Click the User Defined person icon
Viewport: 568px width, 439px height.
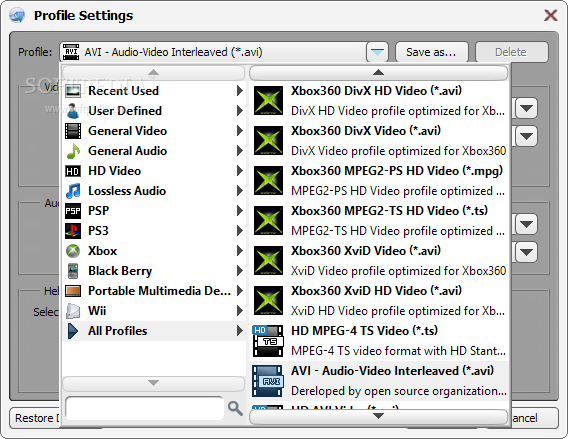(73, 111)
